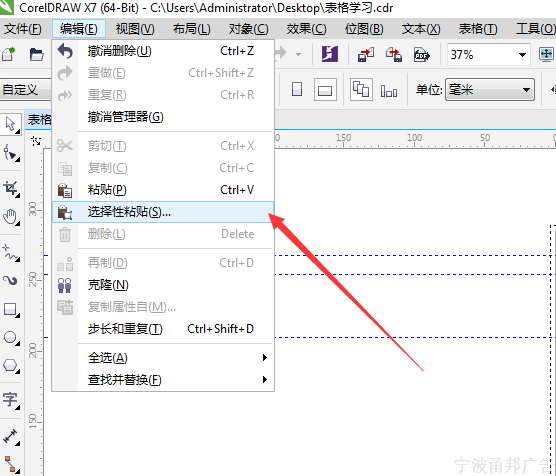
Task: Open the 毫米 units dropdown
Action: tap(490, 90)
